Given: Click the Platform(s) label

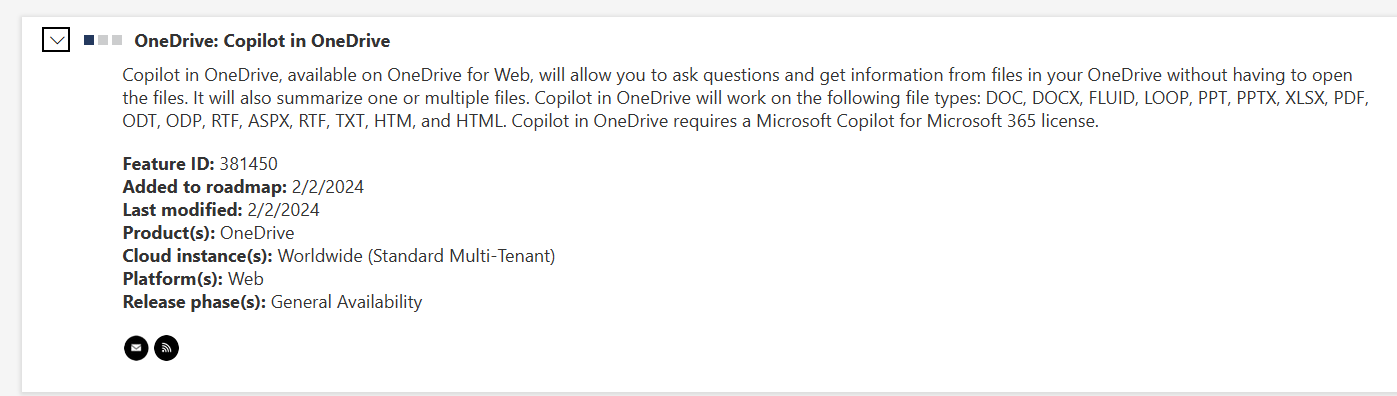Looking at the screenshot, I should 173,279.
